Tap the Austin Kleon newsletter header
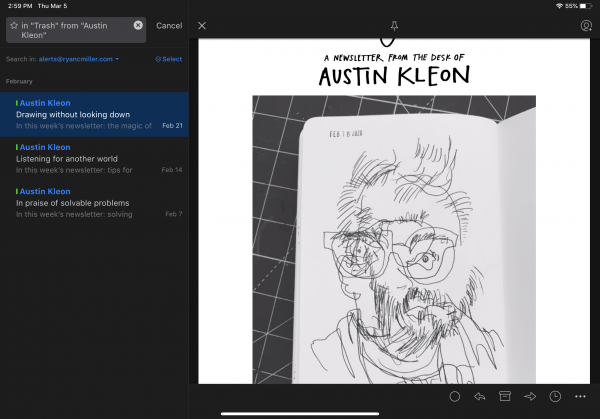The image size is (600, 419). pyautogui.click(x=393, y=68)
